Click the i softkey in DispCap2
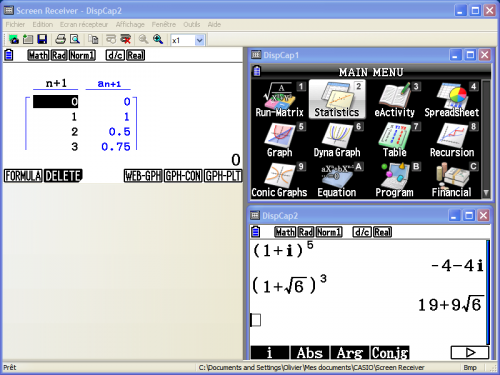This screenshot has height=375, width=500. 270,353
